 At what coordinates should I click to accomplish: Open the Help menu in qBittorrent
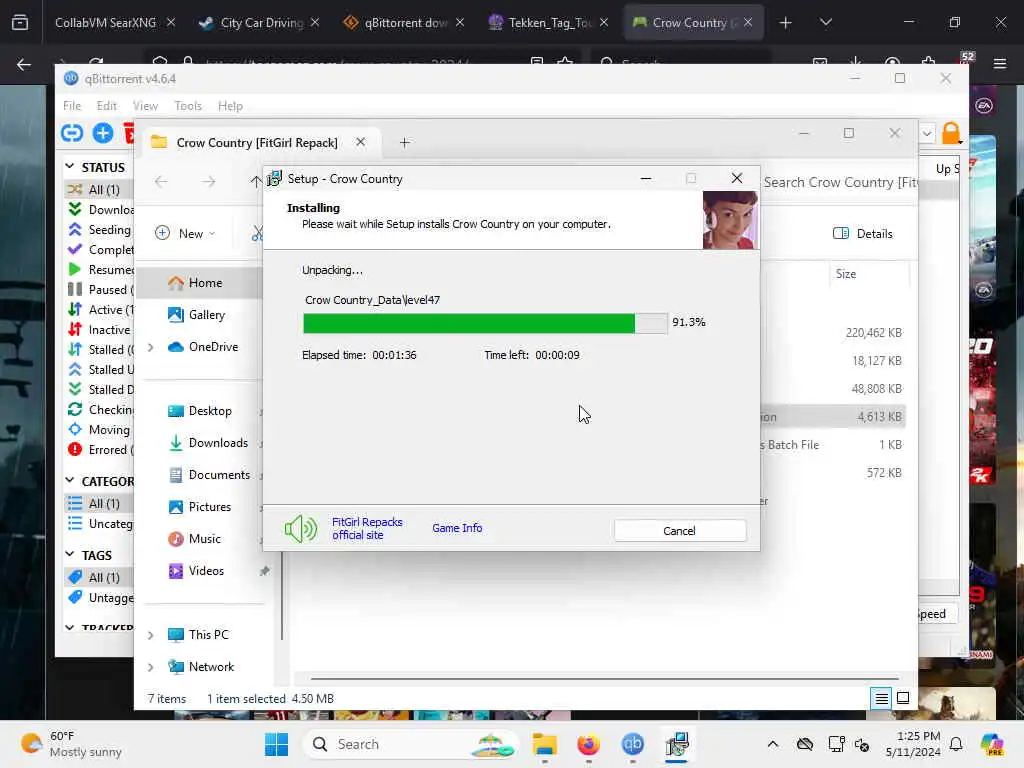click(230, 105)
